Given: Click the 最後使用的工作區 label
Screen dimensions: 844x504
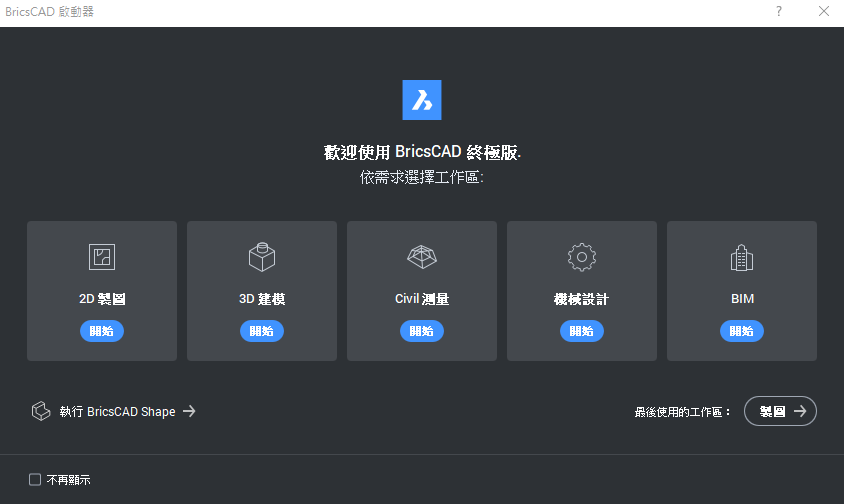Looking at the screenshot, I should pos(683,412).
